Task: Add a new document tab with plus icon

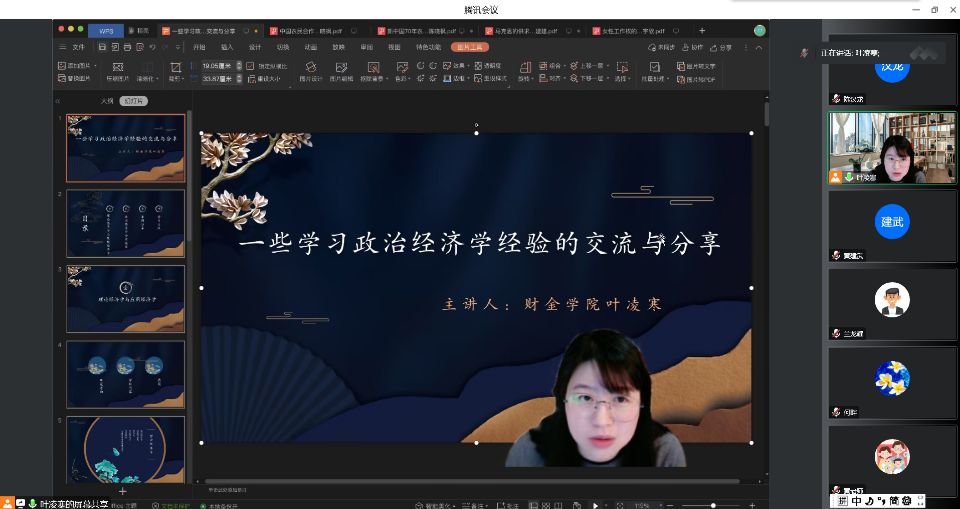Action: click(702, 31)
